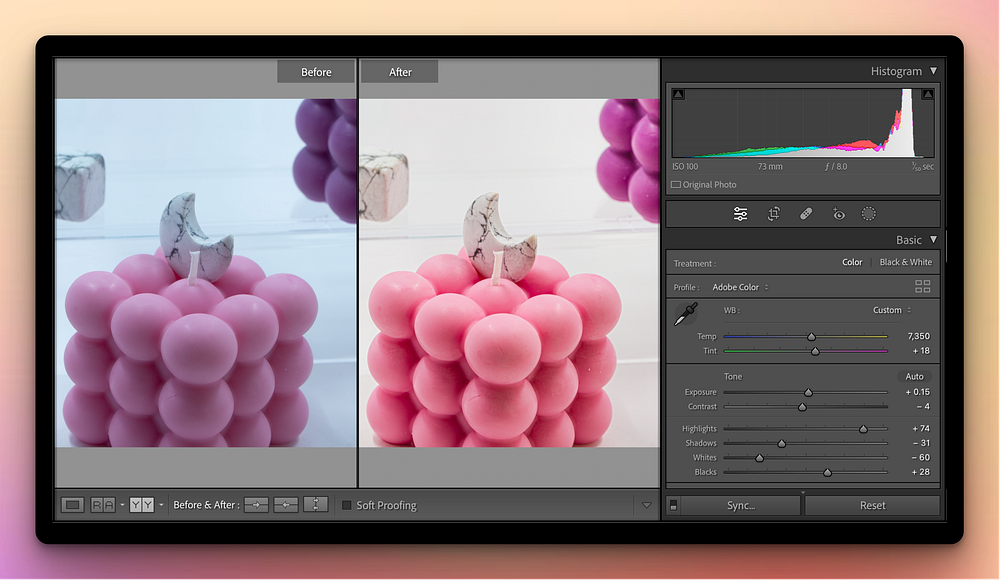Enable the Soft Proofing checkbox
The image size is (1000, 580).
[346, 505]
